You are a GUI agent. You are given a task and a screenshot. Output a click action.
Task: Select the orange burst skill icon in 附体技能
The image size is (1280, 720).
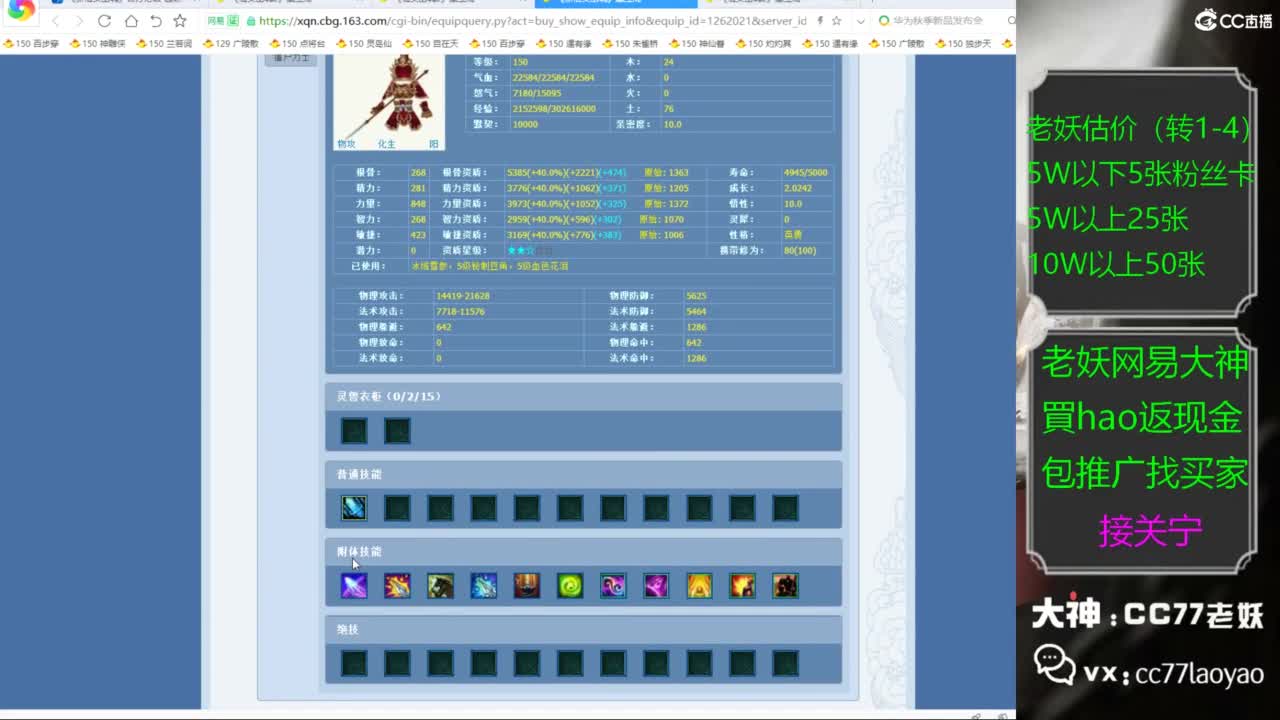click(397, 585)
